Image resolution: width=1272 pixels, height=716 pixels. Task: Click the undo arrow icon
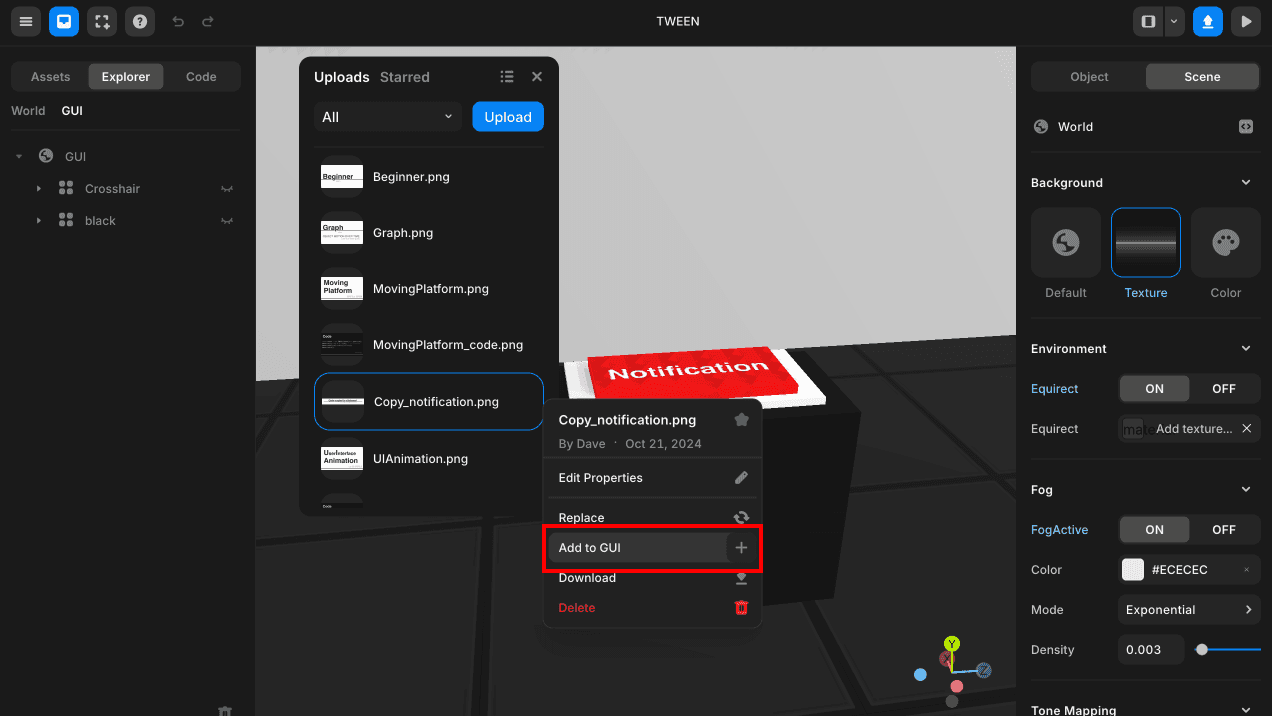pos(178,21)
